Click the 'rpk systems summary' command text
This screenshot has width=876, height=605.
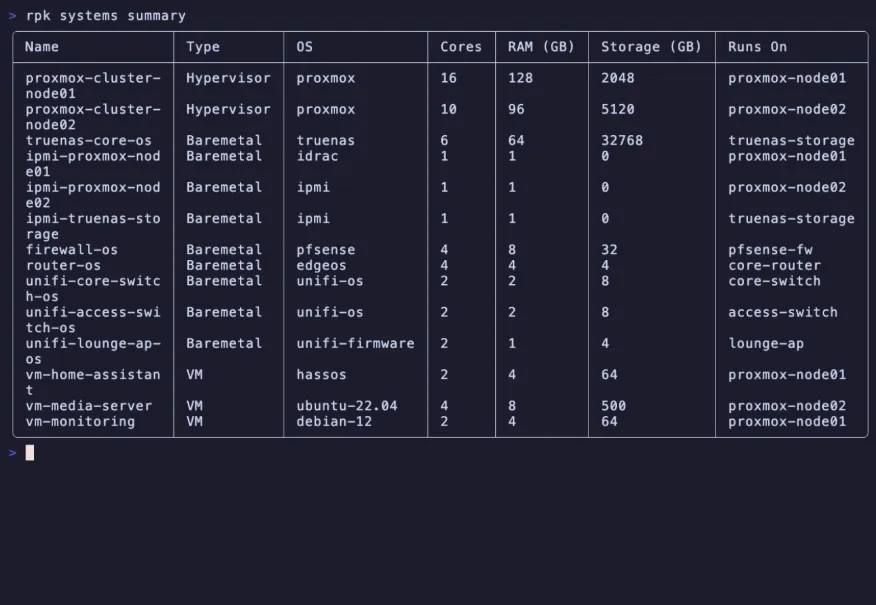(106, 16)
